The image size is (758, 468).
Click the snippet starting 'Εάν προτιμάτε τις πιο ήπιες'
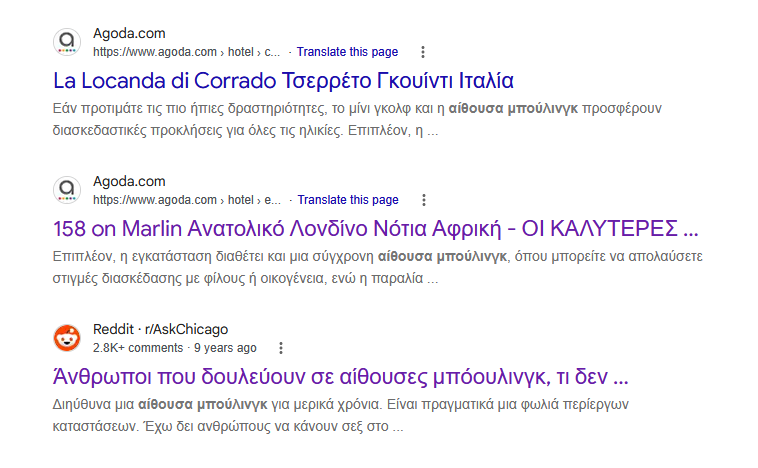357,119
